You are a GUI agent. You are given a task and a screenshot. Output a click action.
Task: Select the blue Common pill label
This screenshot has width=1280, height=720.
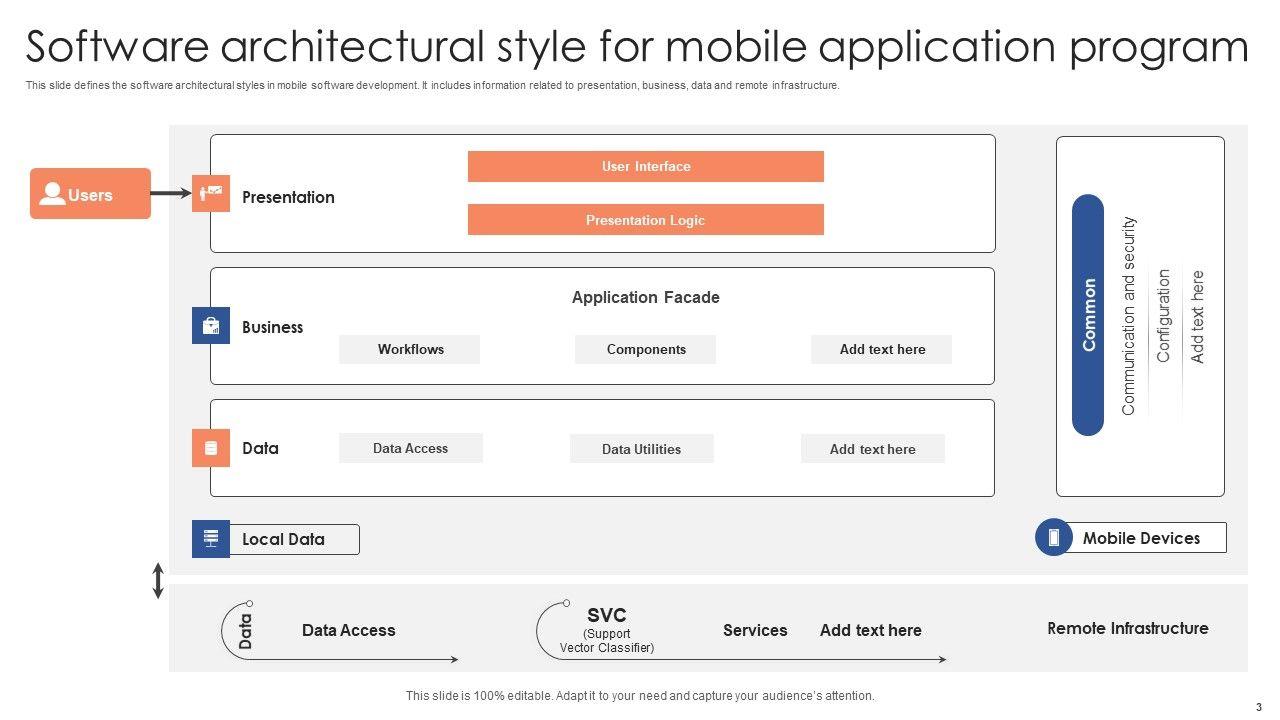pyautogui.click(x=1088, y=315)
